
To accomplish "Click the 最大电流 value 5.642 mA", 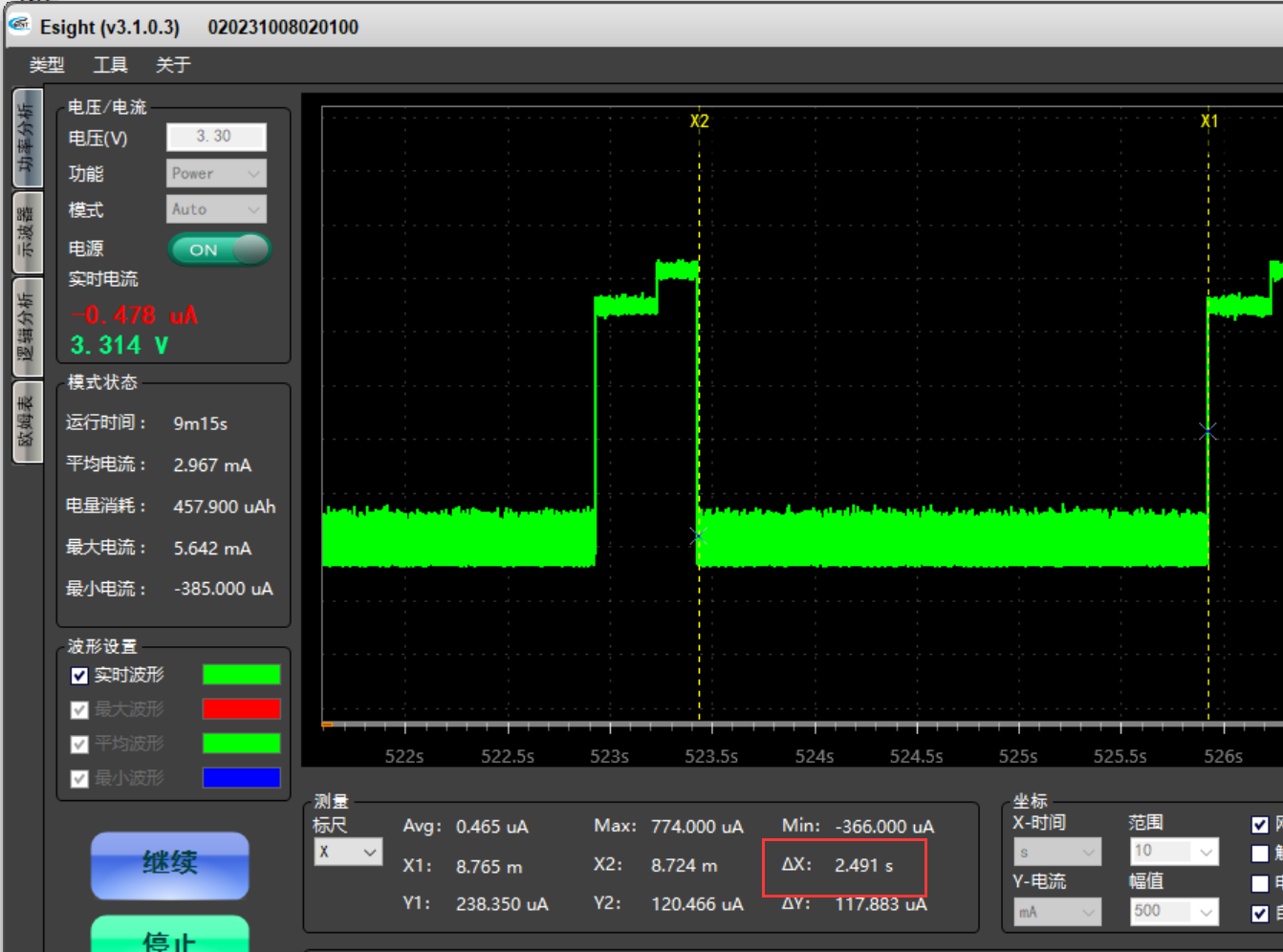I will coord(212,549).
